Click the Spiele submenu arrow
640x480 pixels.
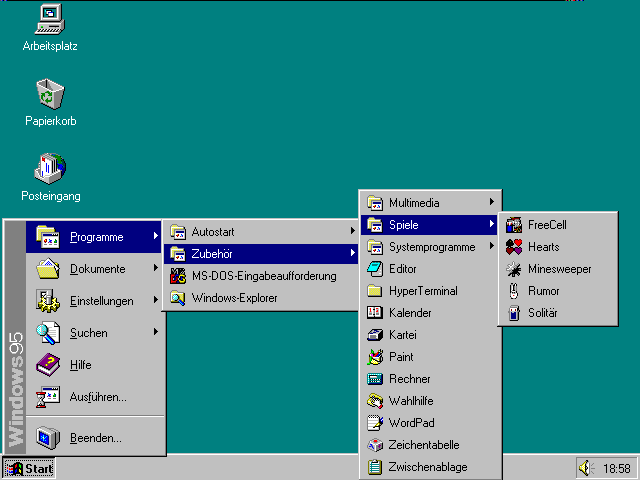point(492,224)
